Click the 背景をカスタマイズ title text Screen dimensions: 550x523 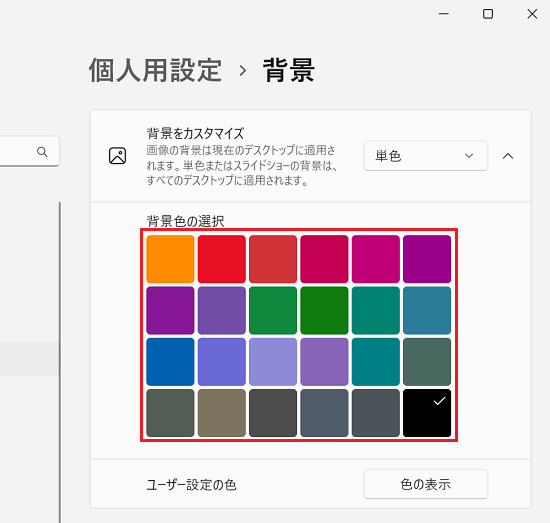tap(195, 134)
